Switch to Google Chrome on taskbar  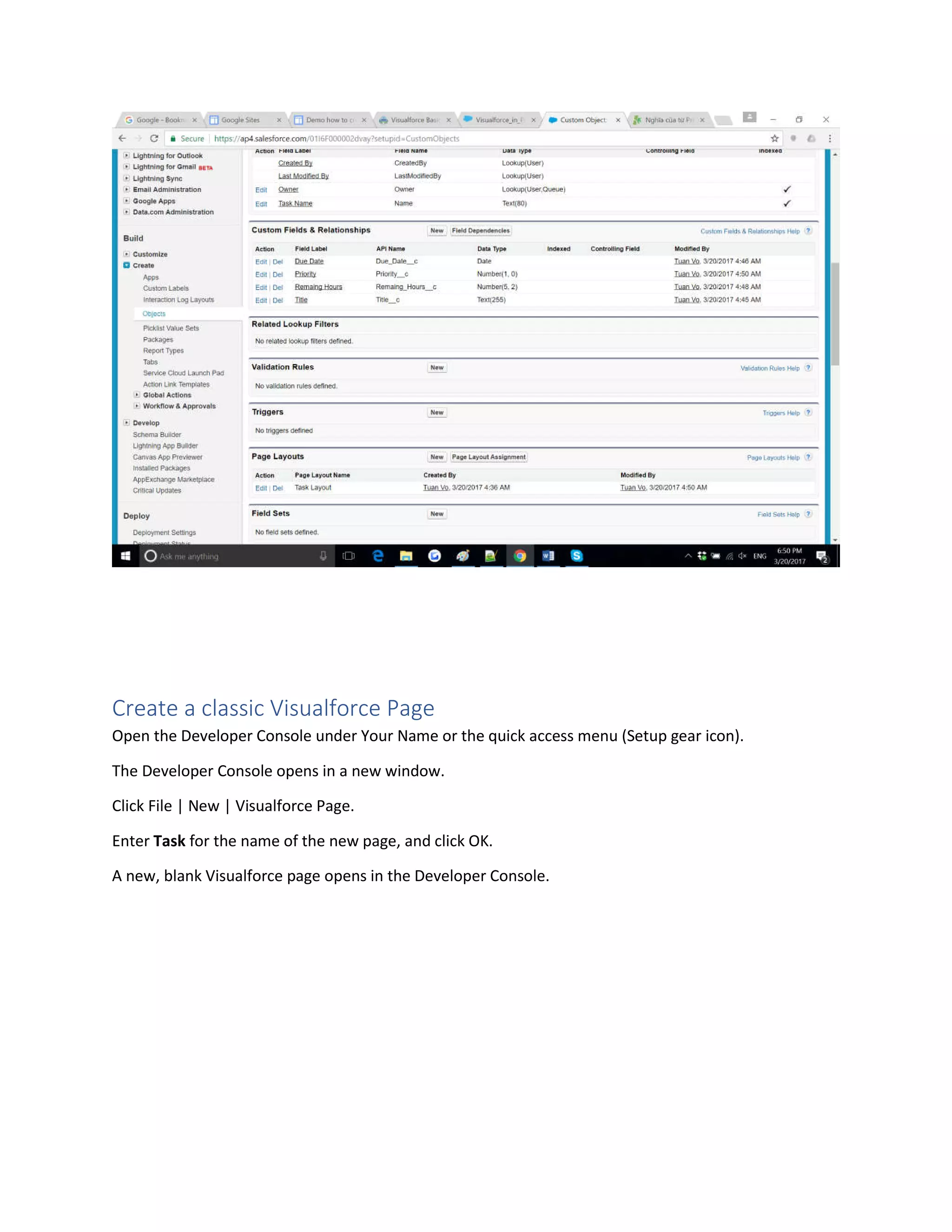(x=519, y=556)
